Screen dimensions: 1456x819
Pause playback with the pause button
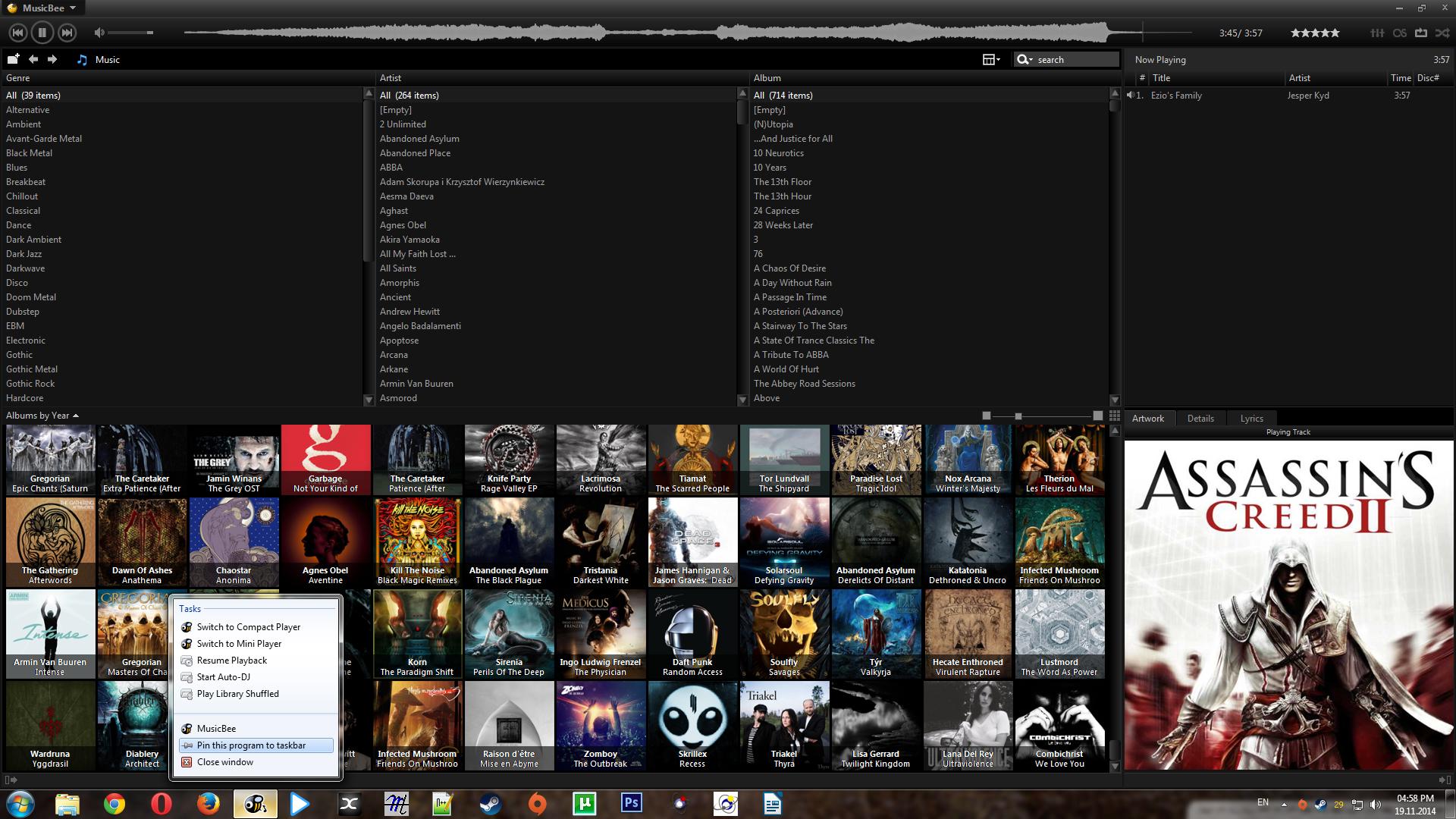[x=42, y=33]
